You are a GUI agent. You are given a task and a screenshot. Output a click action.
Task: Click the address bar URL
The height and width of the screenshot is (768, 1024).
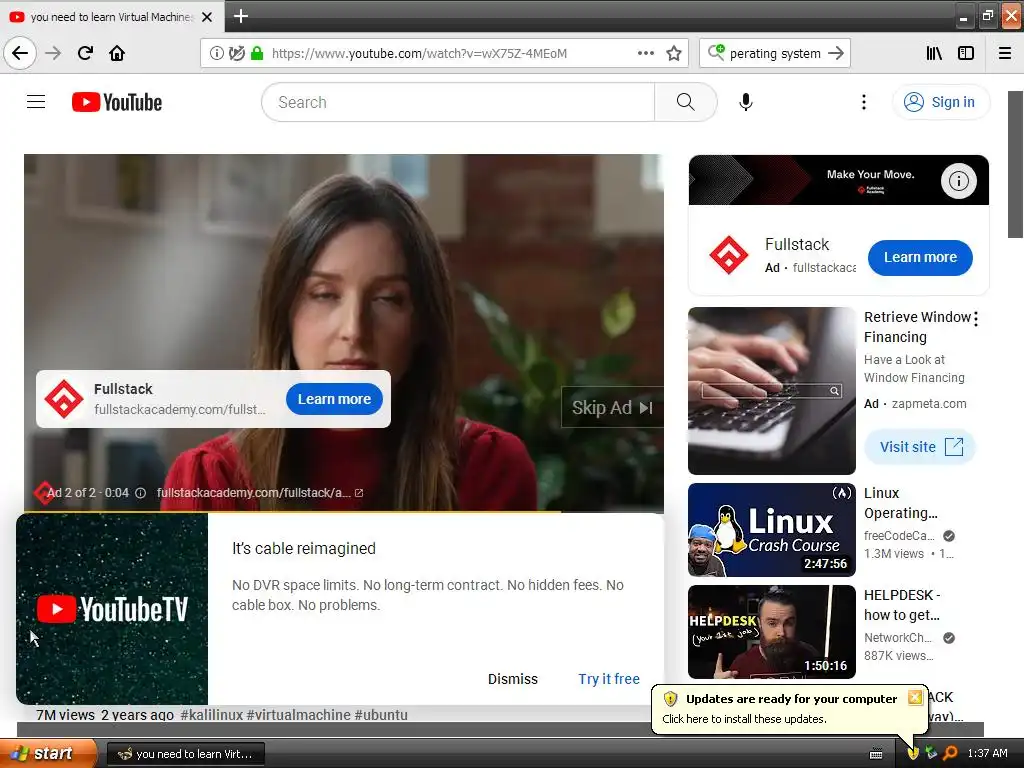419,54
